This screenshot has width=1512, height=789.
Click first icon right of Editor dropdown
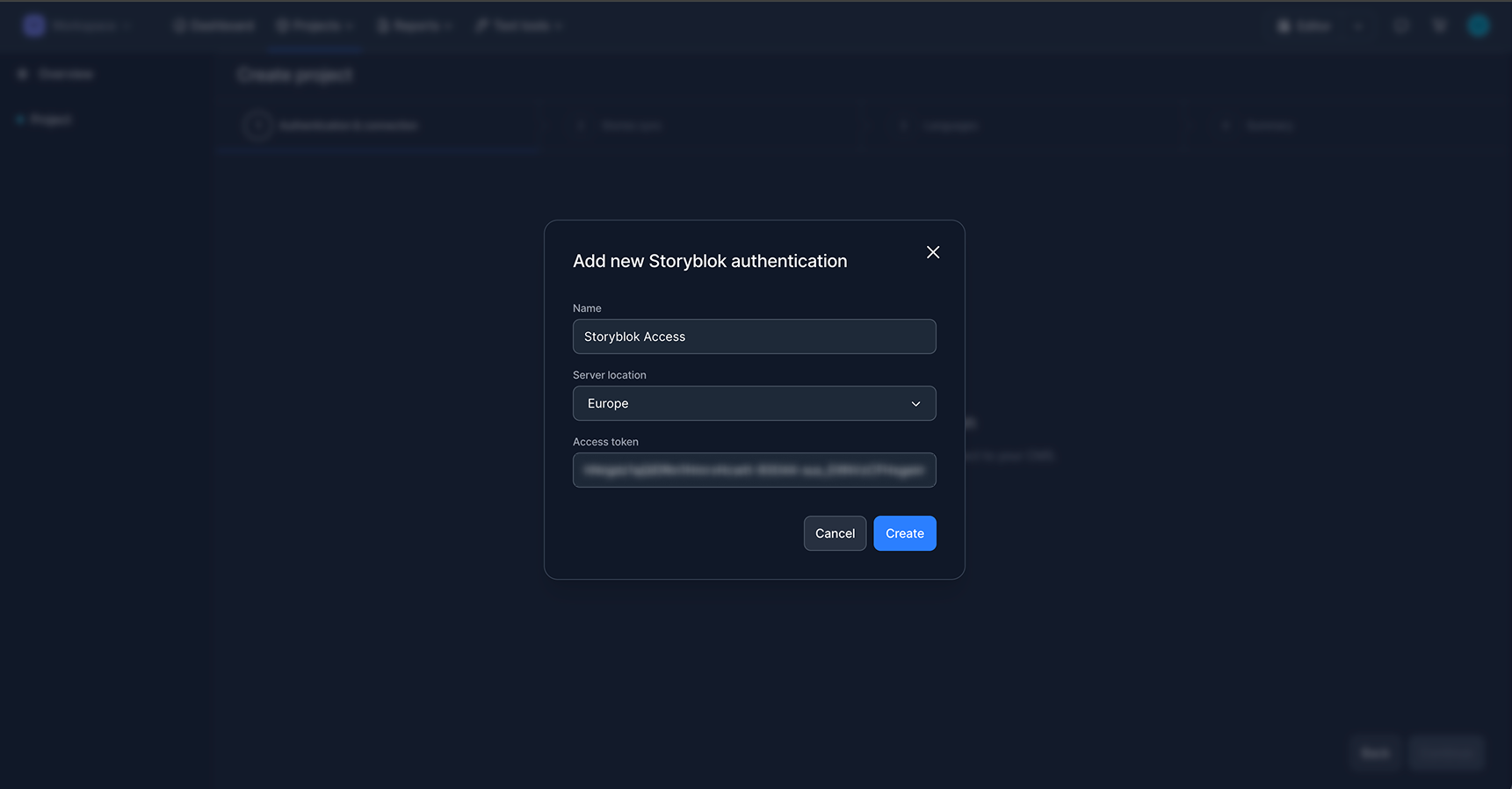click(1401, 25)
